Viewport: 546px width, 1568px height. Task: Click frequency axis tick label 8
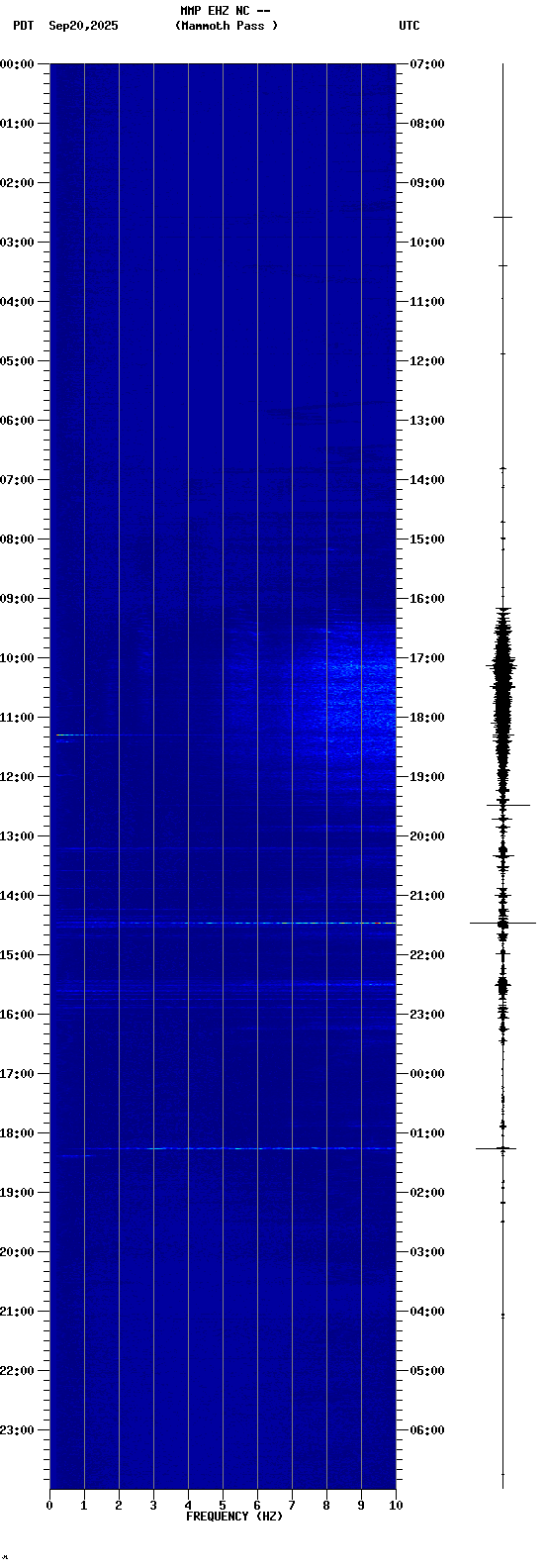click(326, 1506)
